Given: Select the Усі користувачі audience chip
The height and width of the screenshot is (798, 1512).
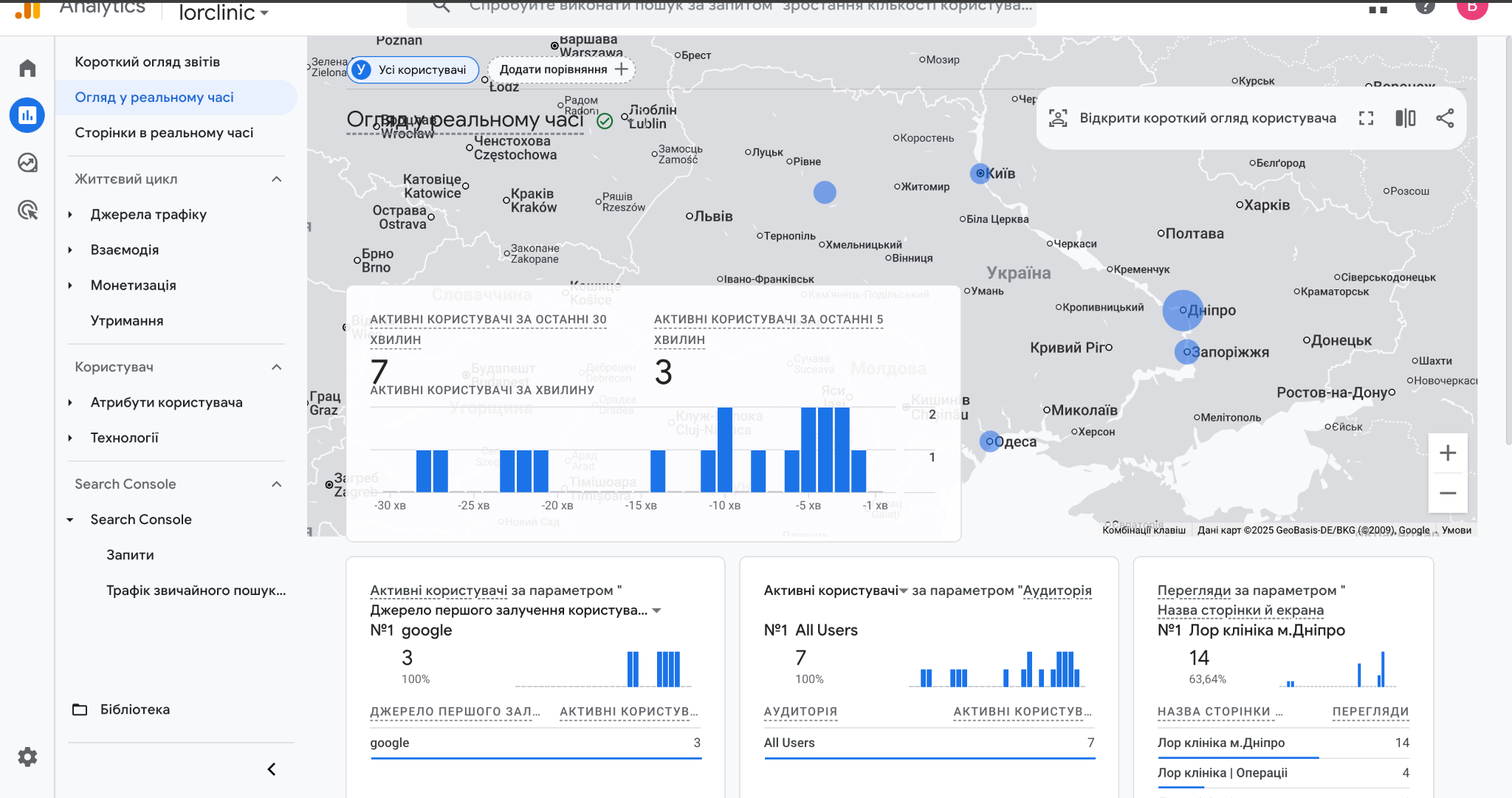Looking at the screenshot, I should pos(413,69).
